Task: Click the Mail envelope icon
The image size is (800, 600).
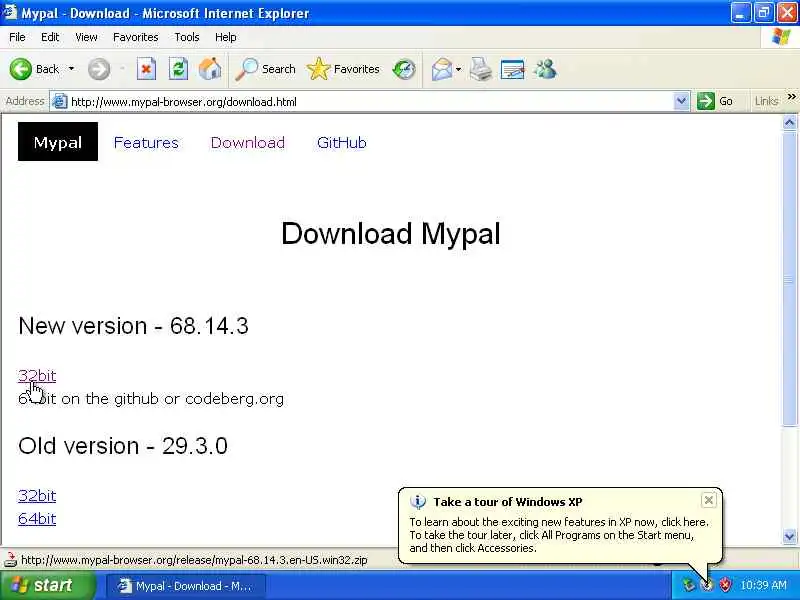Action: 441,69
